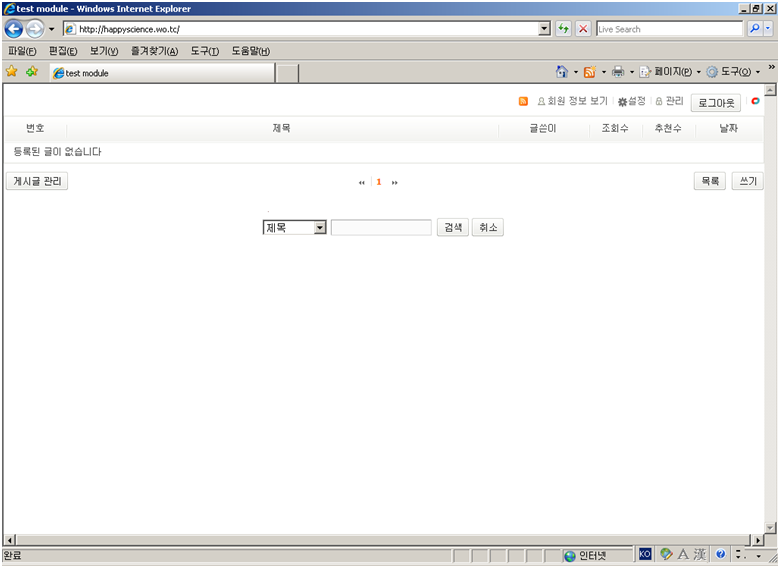This screenshot has width=780, height=568.
Task: Open the 도구(O) command bar menu
Action: tap(733, 72)
